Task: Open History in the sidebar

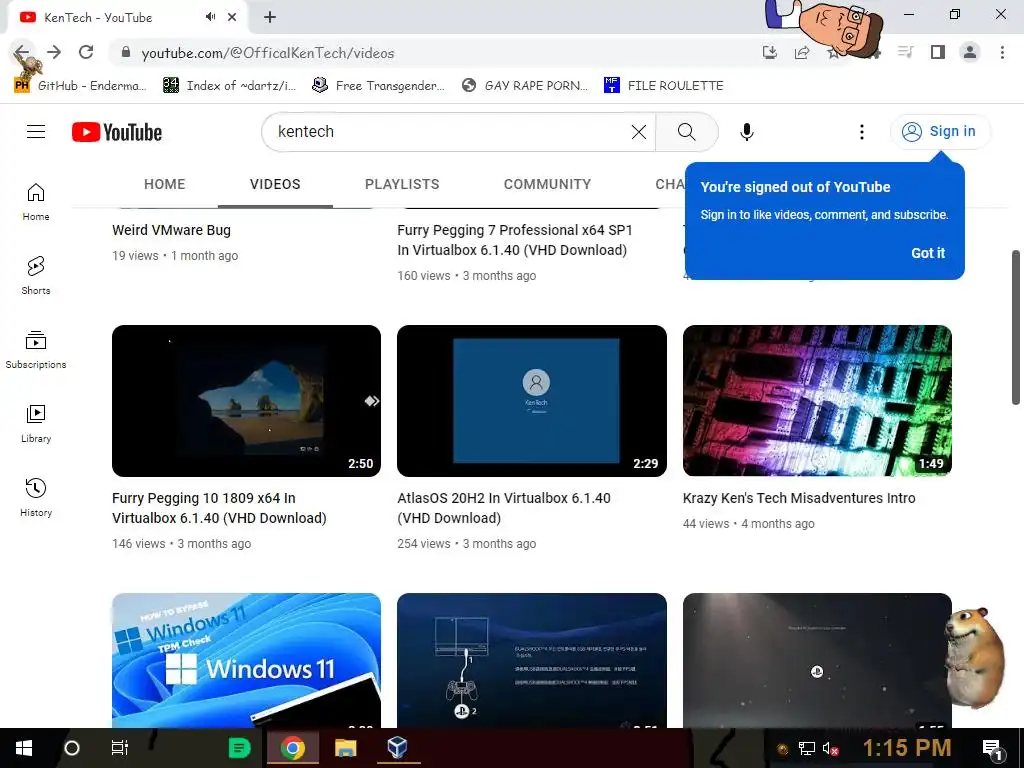Action: pyautogui.click(x=36, y=498)
